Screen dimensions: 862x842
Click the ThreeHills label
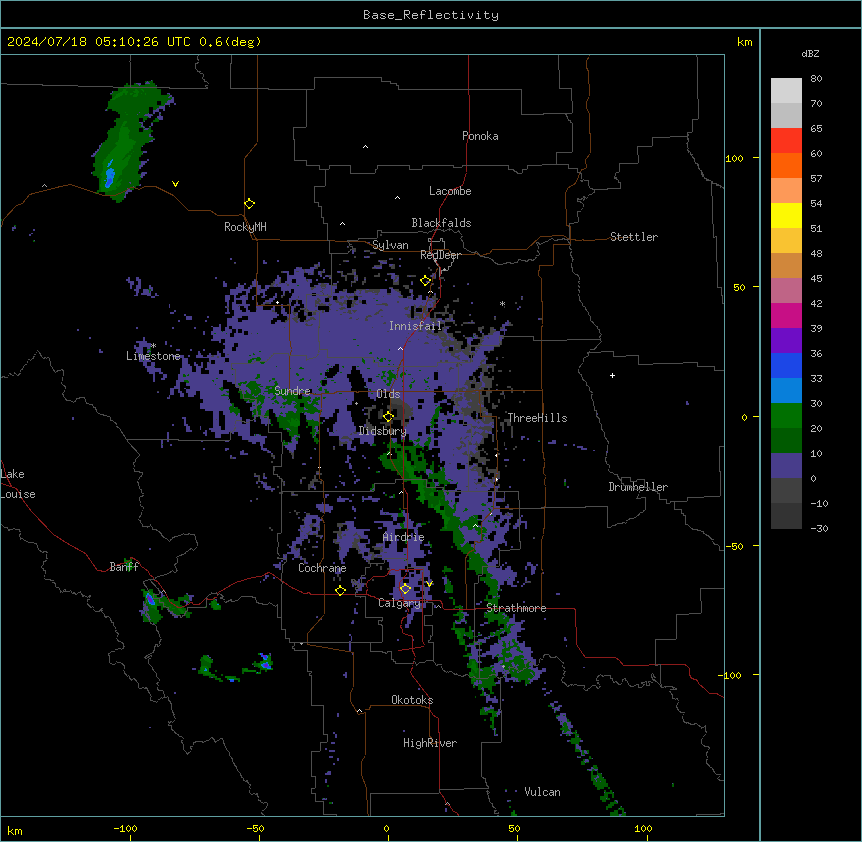pos(537,418)
